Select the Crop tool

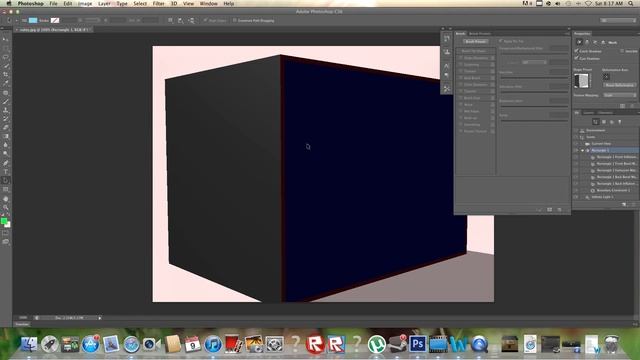(x=6, y=74)
